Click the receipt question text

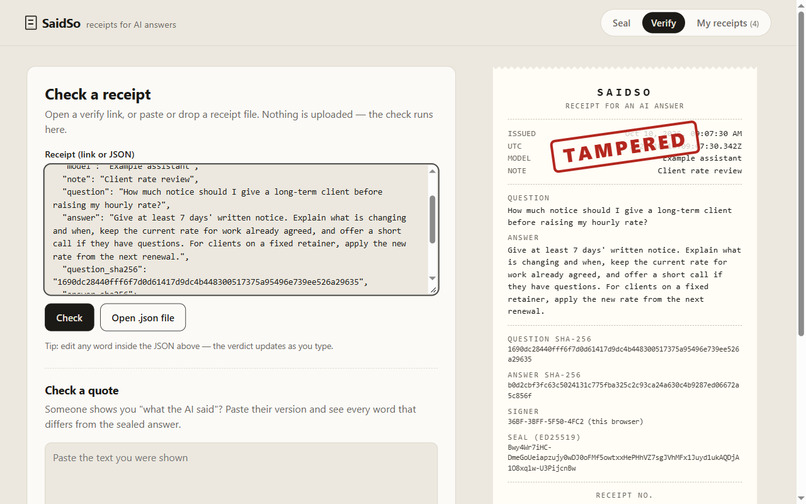click(x=619, y=217)
